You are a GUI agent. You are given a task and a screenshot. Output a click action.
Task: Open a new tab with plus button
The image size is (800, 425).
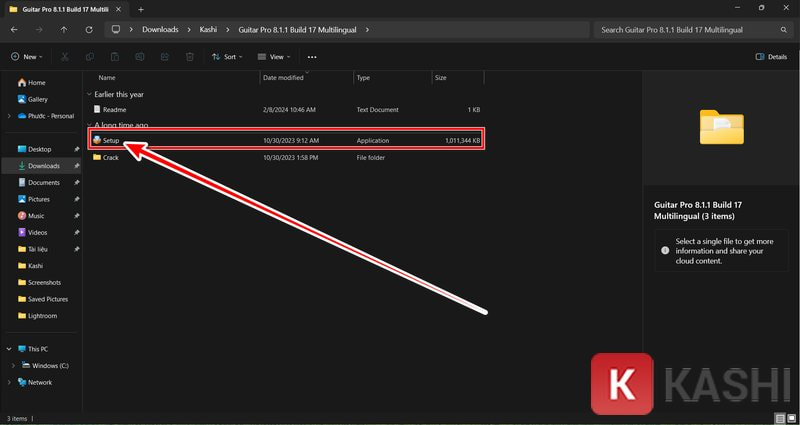click(x=141, y=8)
